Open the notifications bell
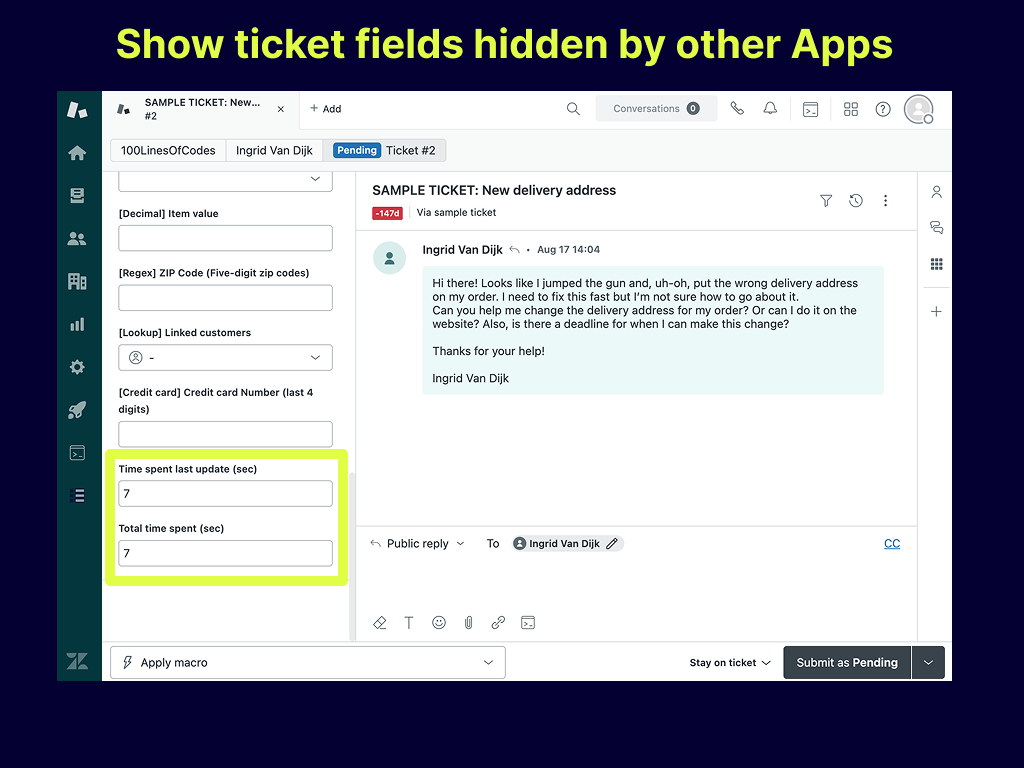 (x=770, y=109)
